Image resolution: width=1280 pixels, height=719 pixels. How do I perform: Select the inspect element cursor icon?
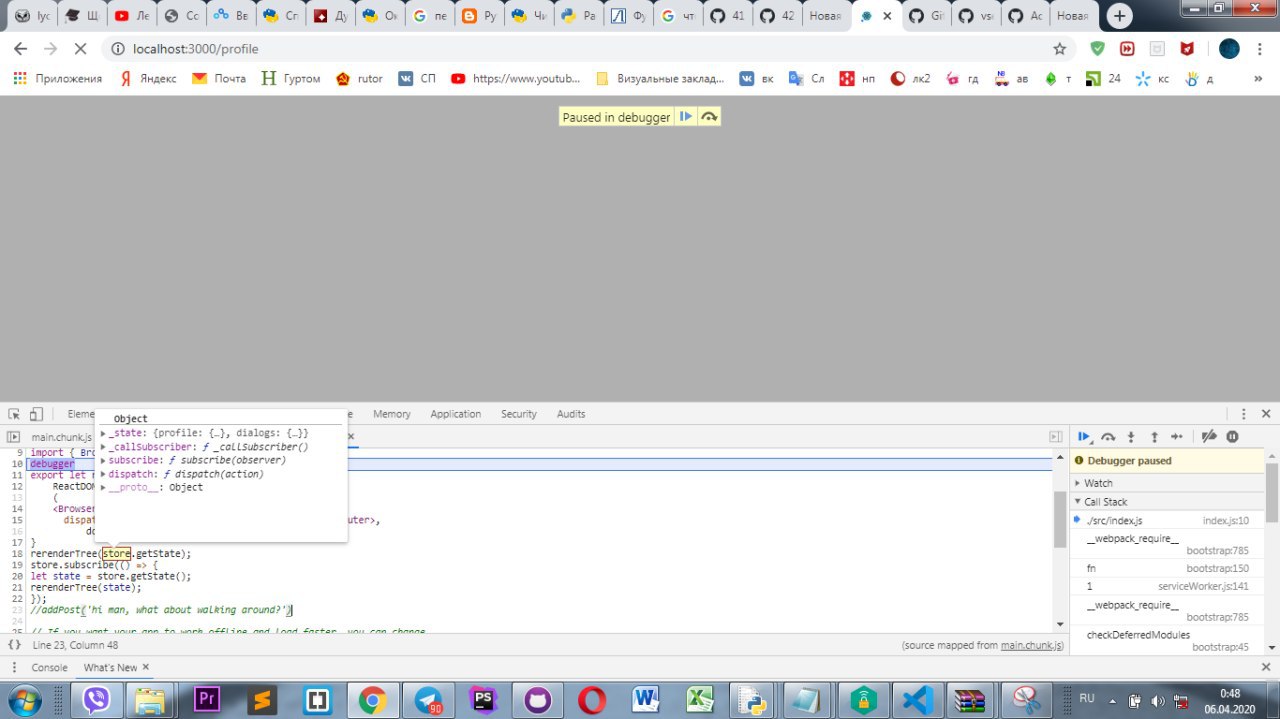click(x=14, y=414)
